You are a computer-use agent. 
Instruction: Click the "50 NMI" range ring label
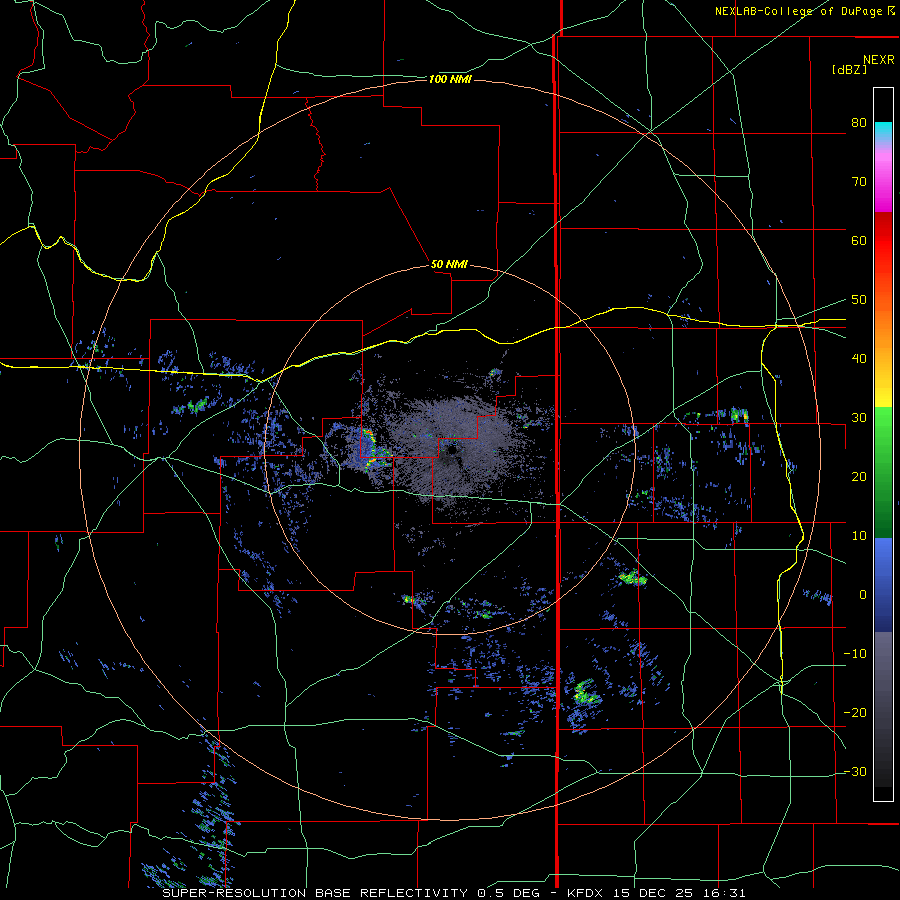(x=449, y=265)
